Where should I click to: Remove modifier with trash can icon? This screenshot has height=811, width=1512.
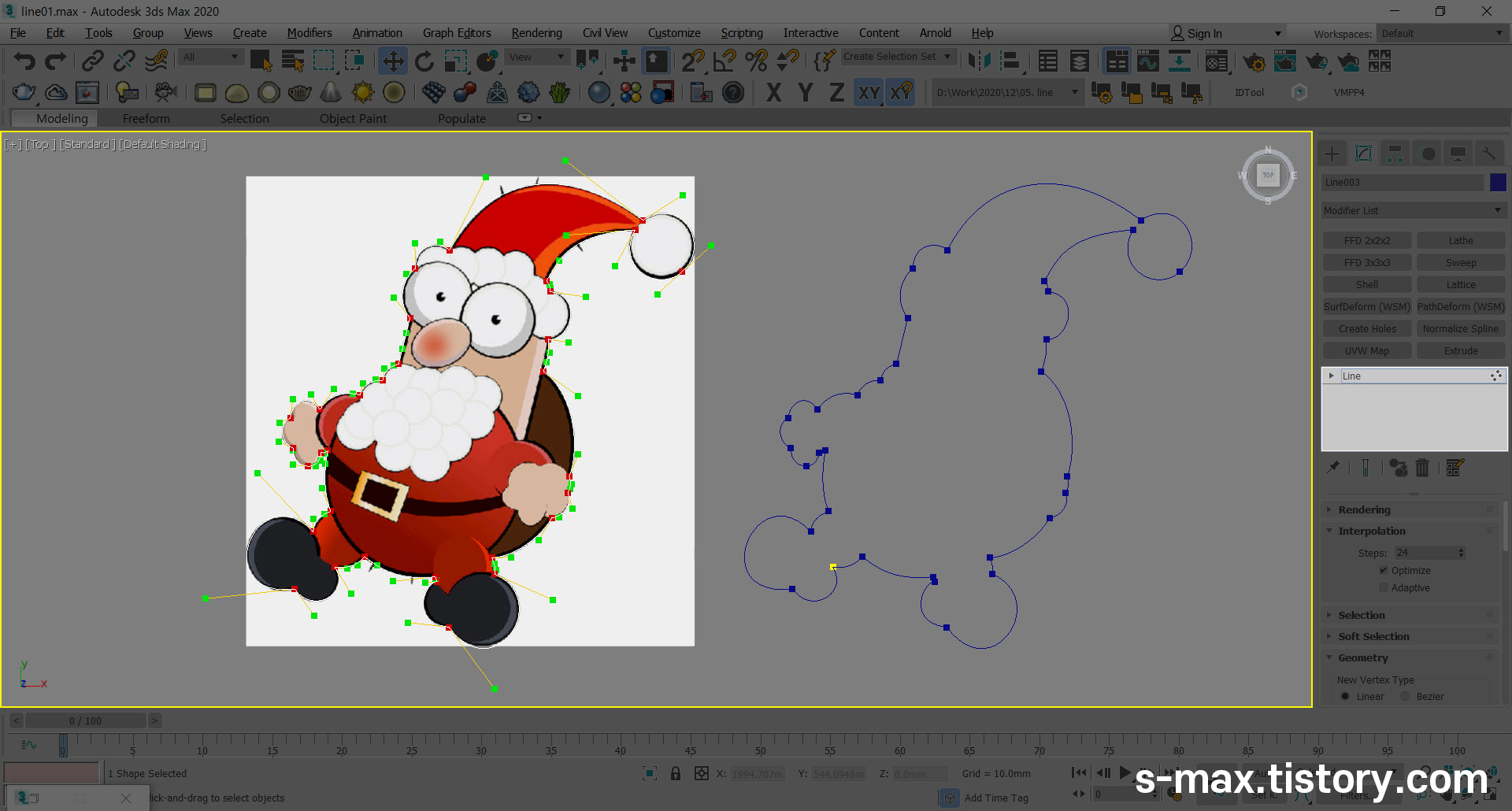click(x=1422, y=468)
